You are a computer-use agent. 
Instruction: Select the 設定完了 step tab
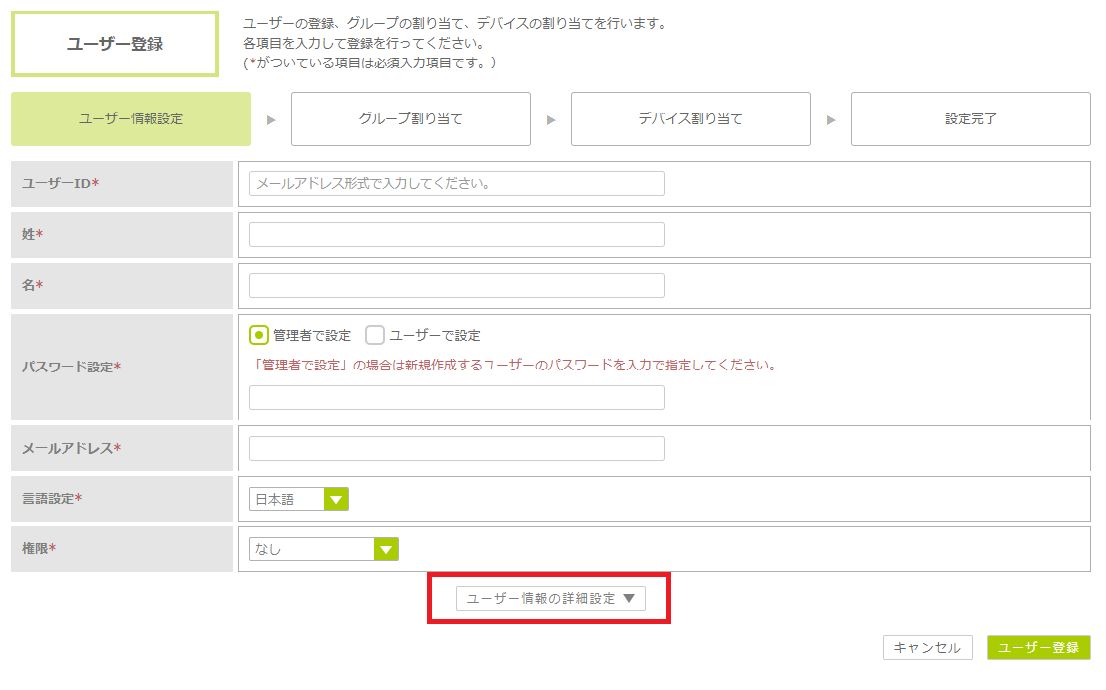970,119
